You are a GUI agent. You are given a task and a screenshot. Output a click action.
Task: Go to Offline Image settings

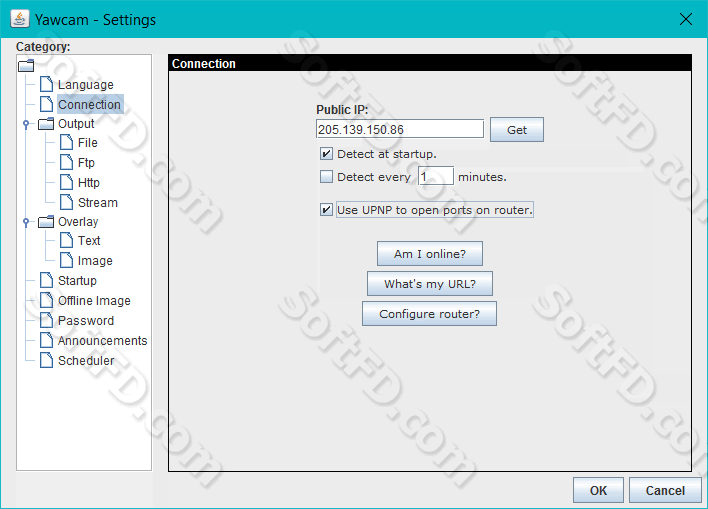tap(94, 300)
